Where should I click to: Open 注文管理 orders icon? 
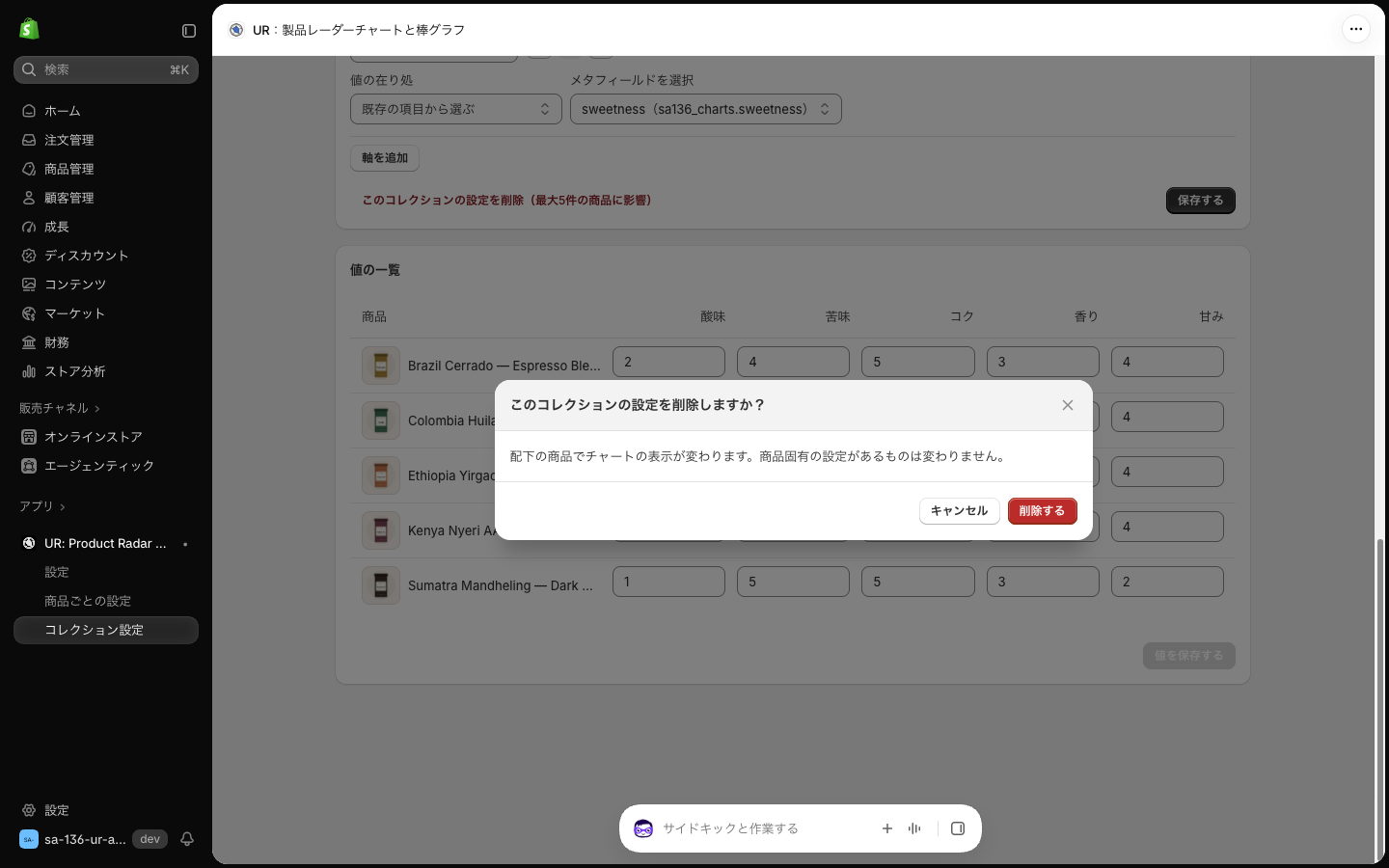pos(29,140)
